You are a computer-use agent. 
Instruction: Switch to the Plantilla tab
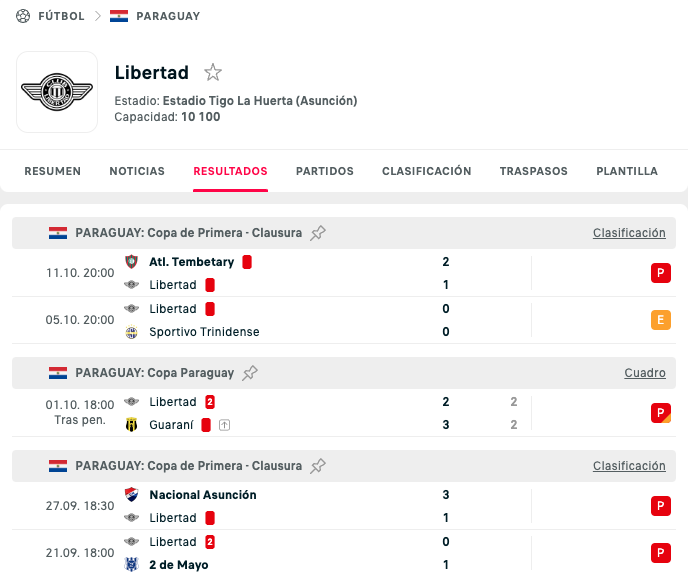627,171
